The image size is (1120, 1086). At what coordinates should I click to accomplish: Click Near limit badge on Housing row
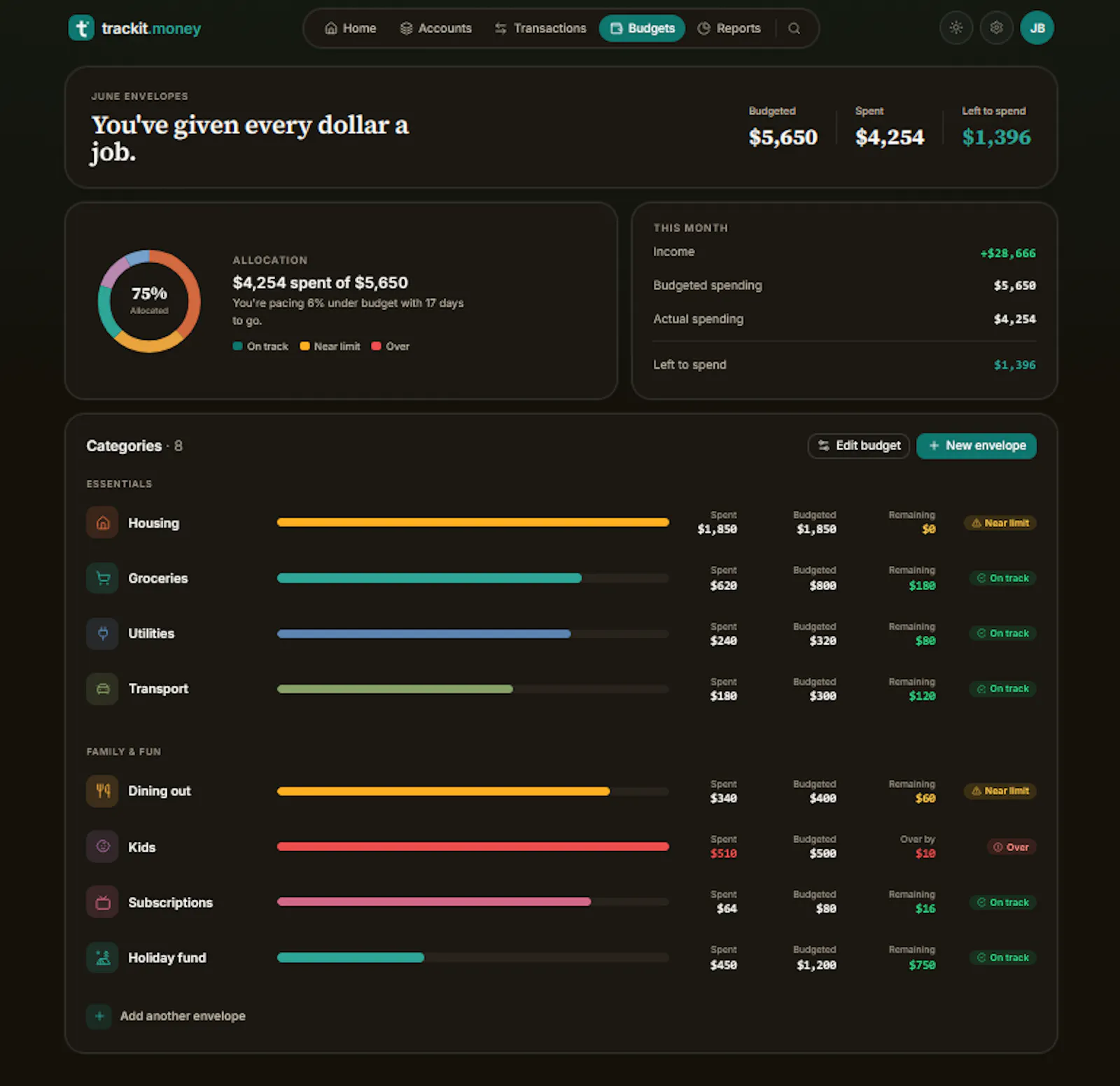tap(1000, 523)
